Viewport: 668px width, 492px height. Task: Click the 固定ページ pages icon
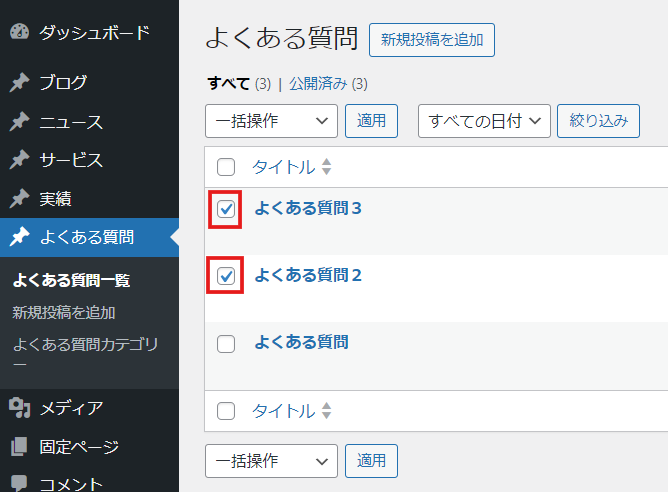[x=19, y=446]
